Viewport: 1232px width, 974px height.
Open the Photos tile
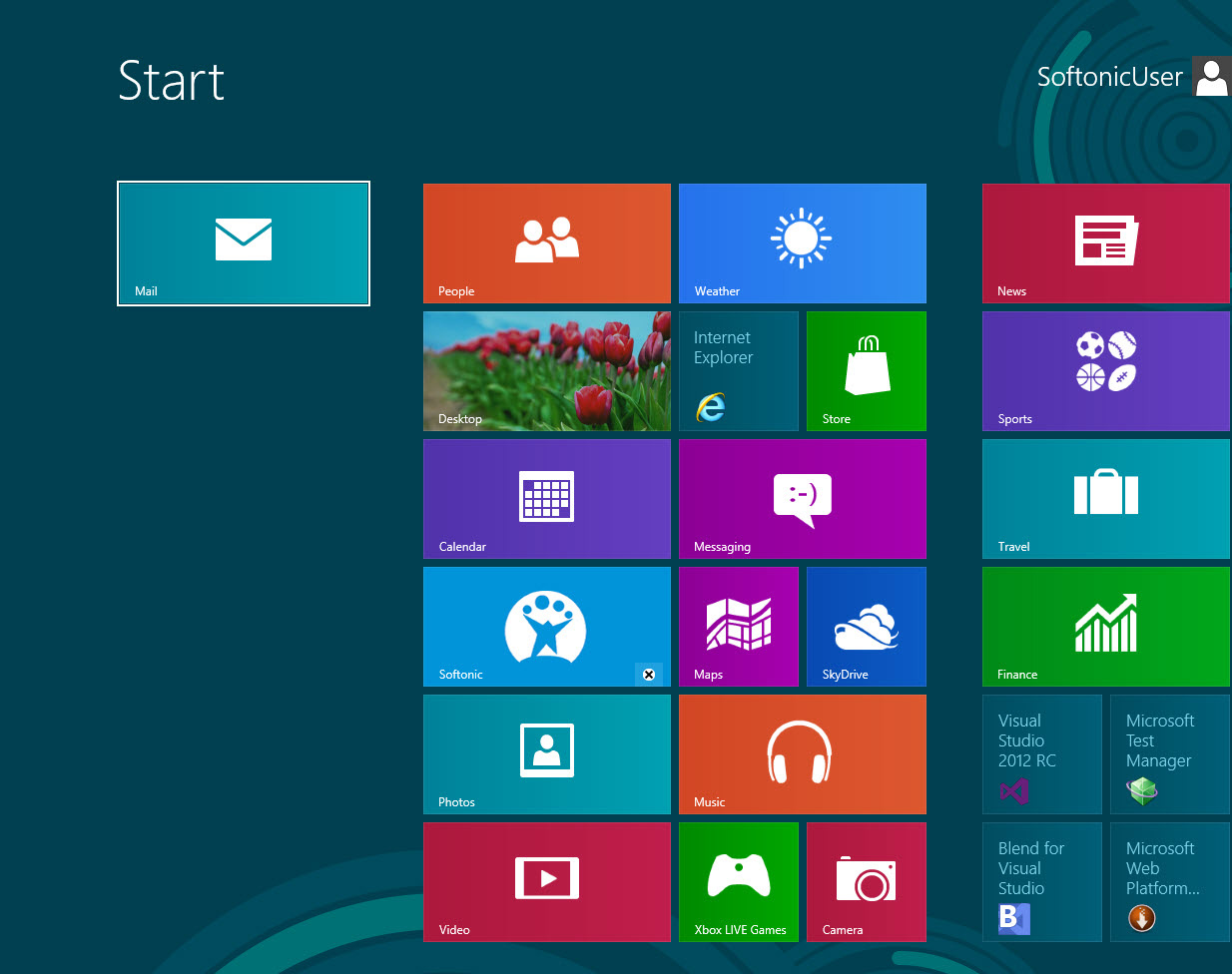pyautogui.click(x=547, y=754)
